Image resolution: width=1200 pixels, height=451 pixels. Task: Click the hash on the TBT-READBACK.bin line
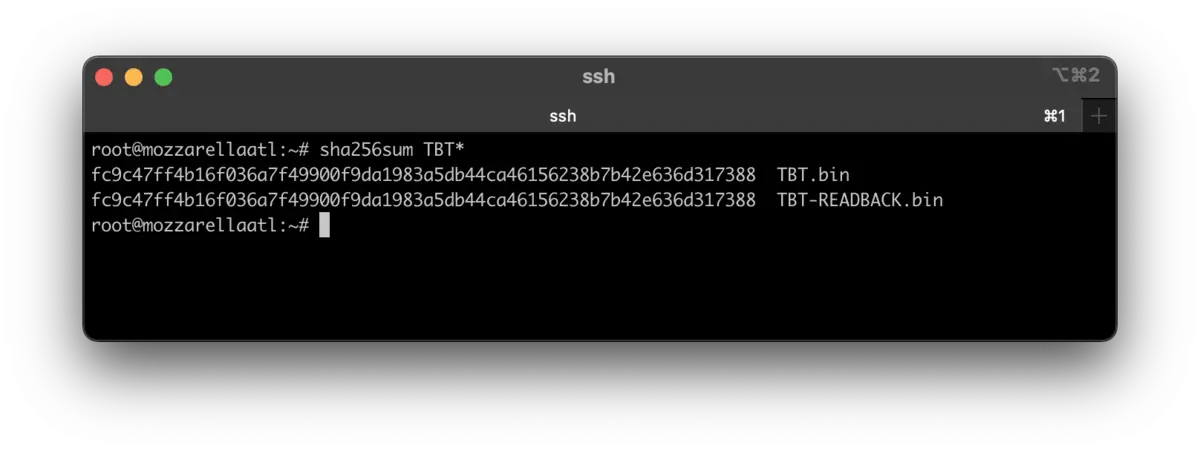423,200
